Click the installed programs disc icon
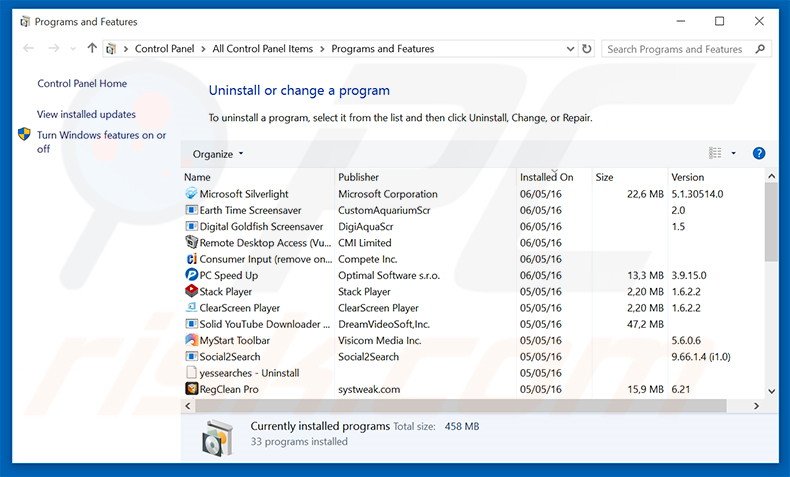Viewport: 790px width, 477px height. pyautogui.click(x=218, y=437)
